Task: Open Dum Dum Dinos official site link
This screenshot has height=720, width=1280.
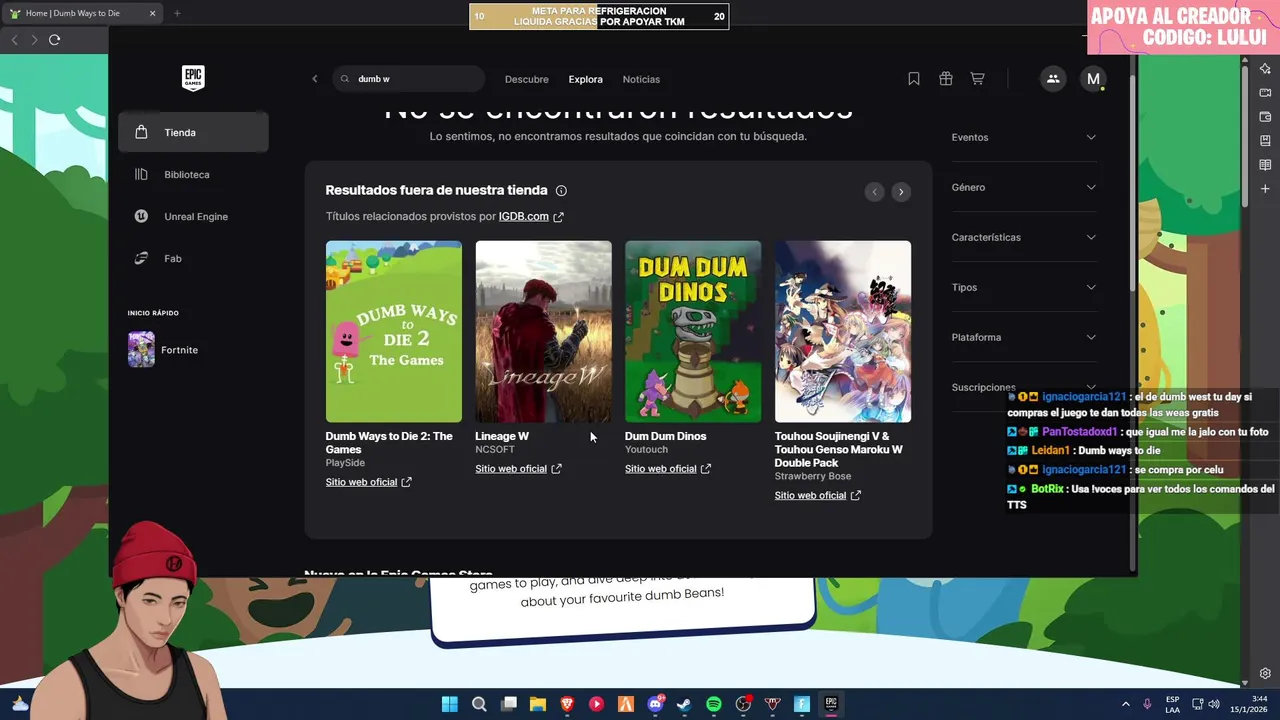Action: (668, 469)
